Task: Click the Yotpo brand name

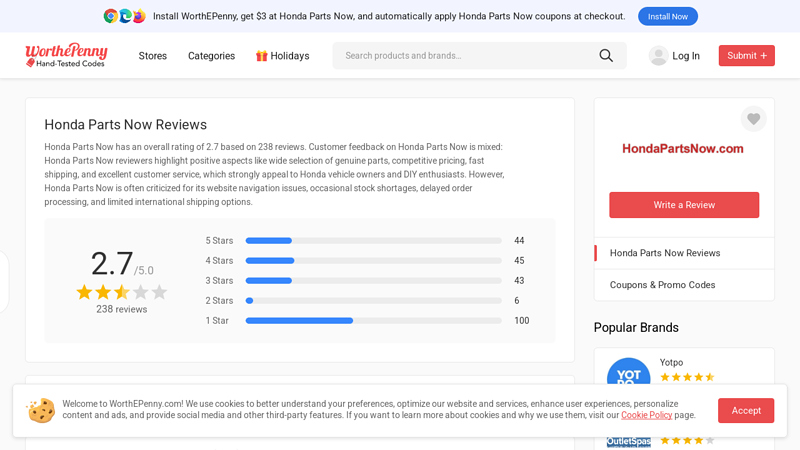Action: 671,362
